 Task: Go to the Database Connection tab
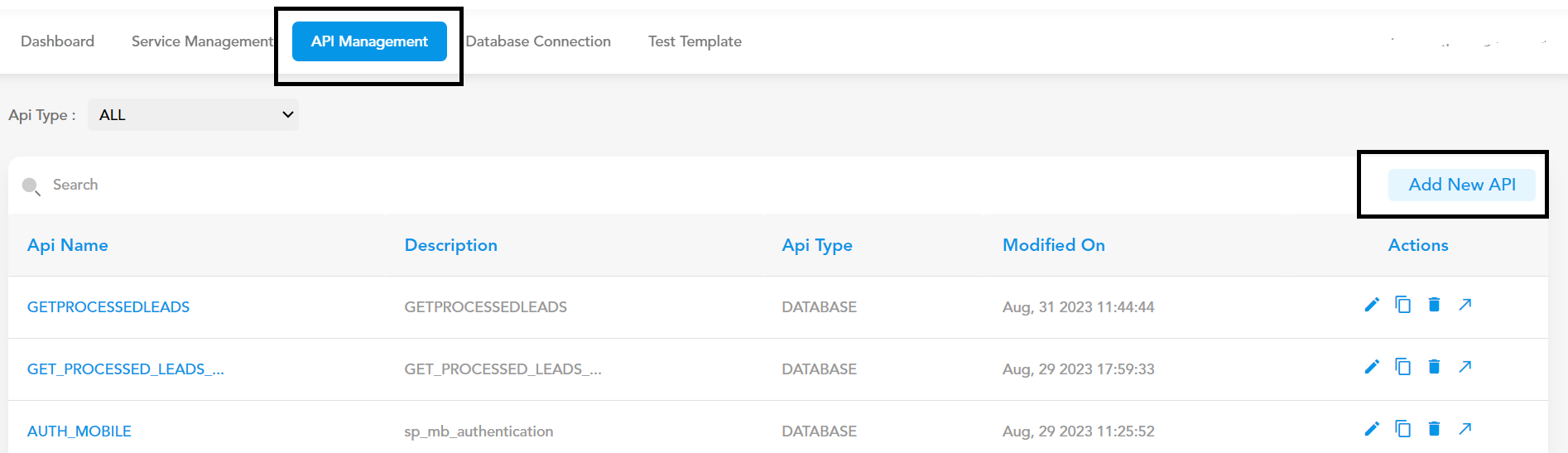tap(538, 41)
